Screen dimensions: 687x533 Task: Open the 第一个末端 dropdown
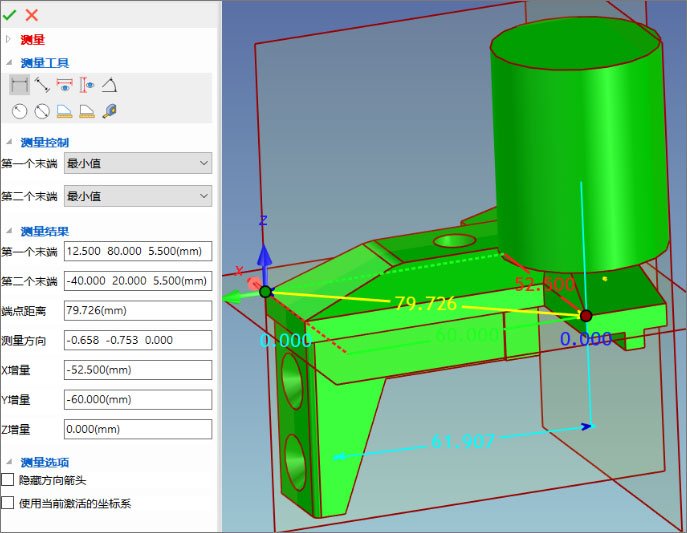coord(138,163)
